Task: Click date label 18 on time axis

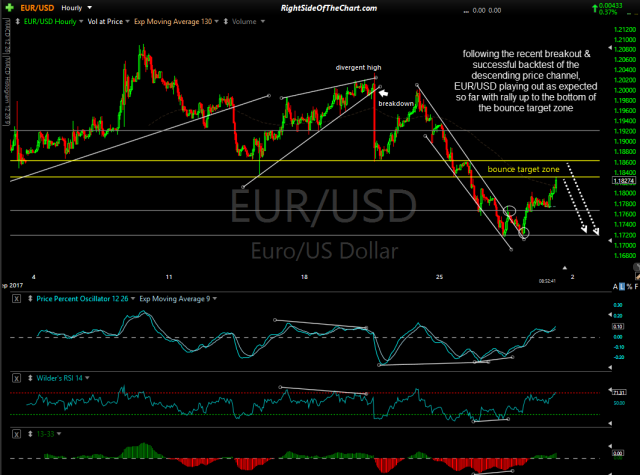Action: tap(304, 277)
